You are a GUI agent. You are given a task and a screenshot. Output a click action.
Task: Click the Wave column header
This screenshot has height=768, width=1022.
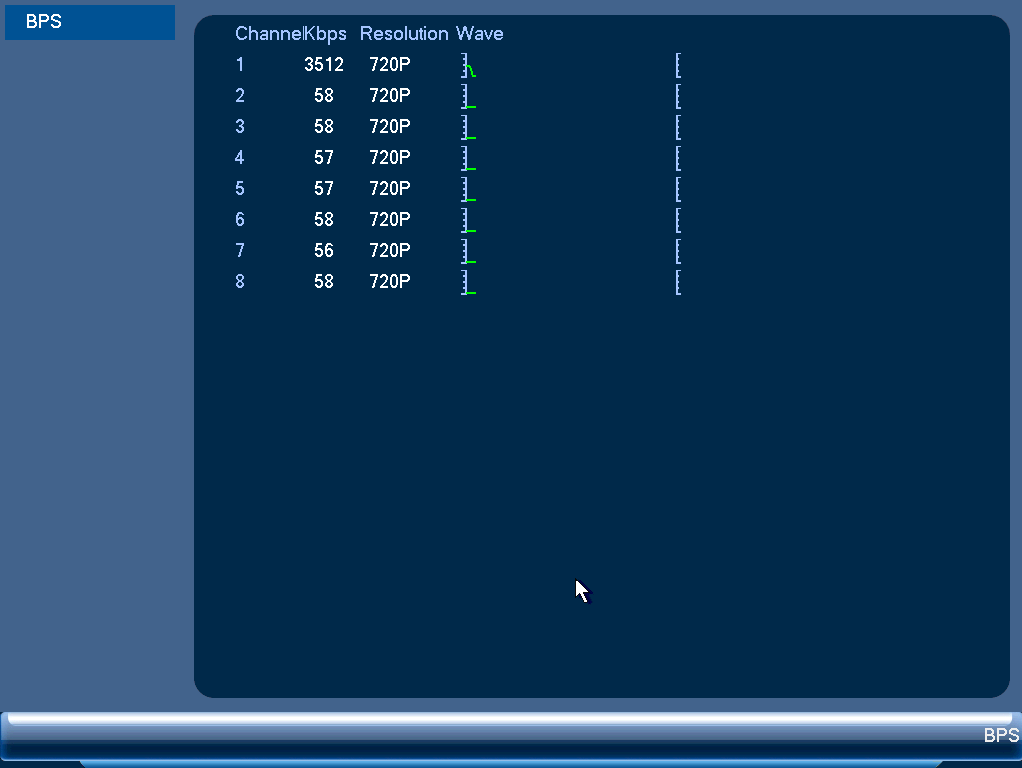tap(480, 33)
